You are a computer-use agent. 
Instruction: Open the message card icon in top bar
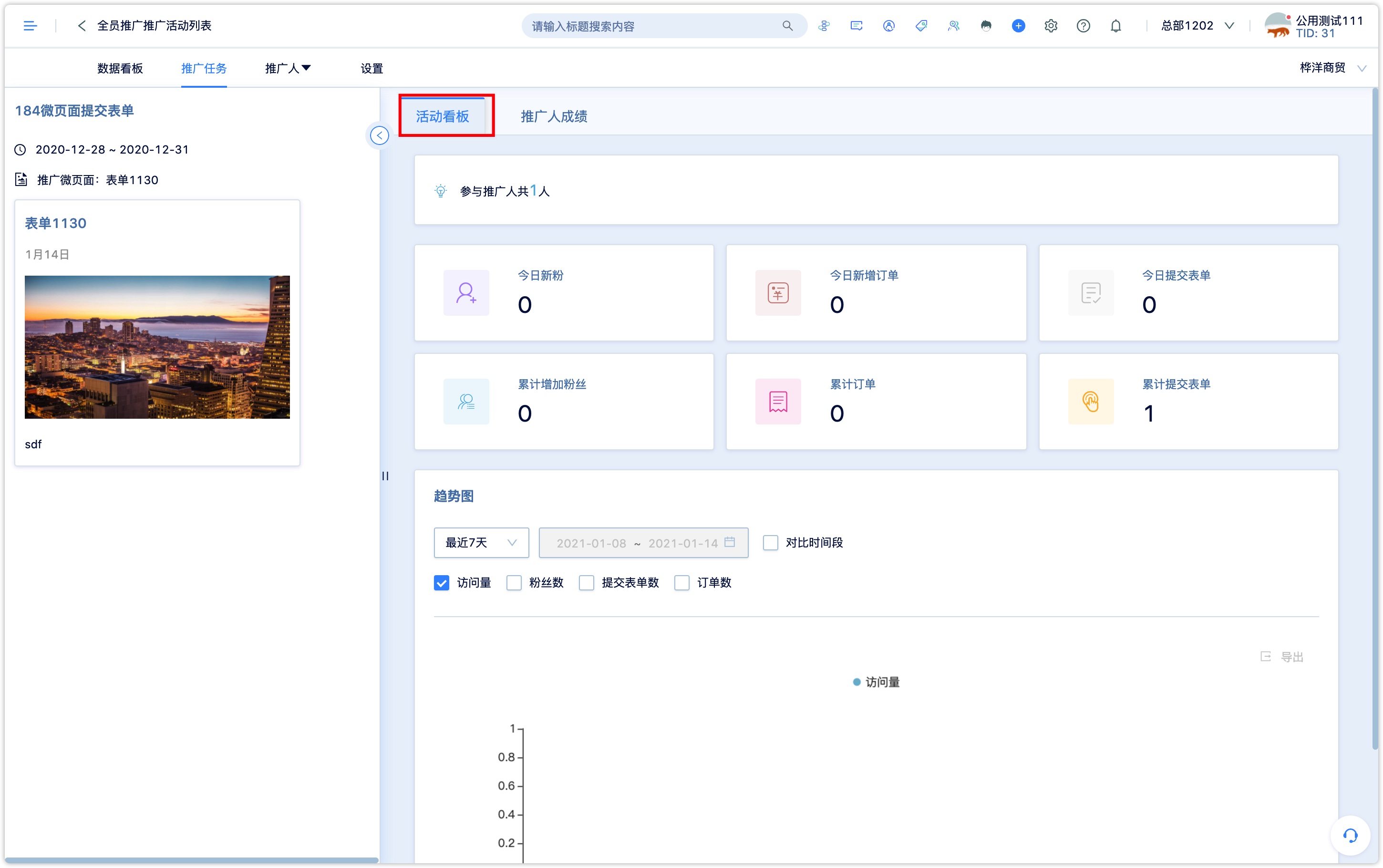click(856, 26)
